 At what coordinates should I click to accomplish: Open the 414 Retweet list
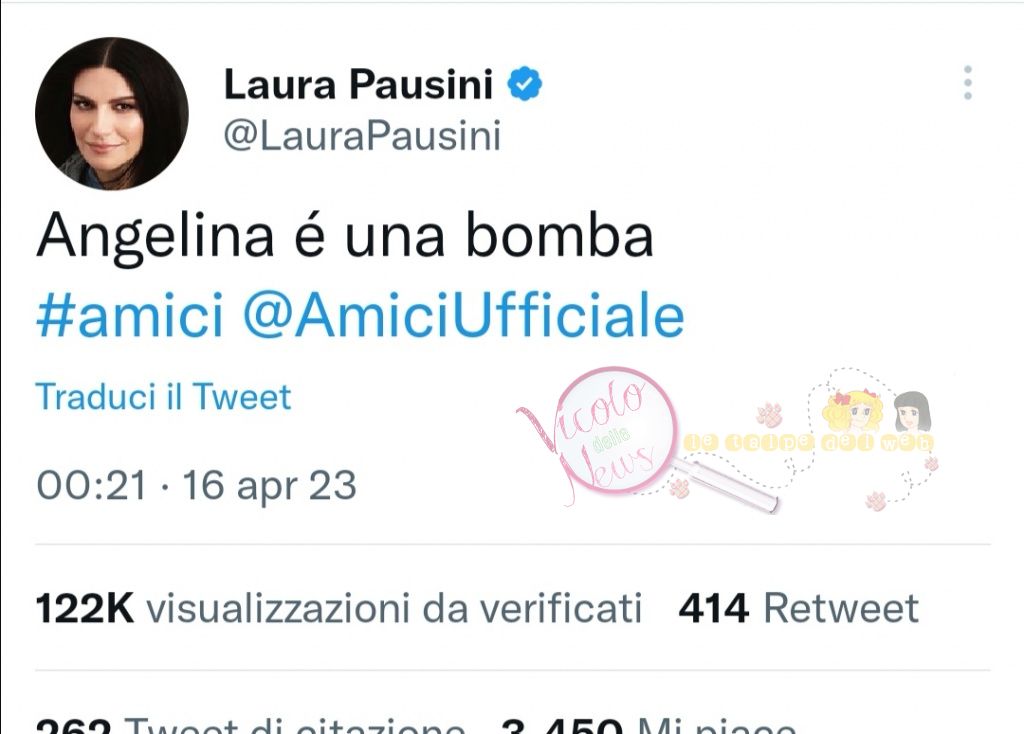[x=798, y=609]
